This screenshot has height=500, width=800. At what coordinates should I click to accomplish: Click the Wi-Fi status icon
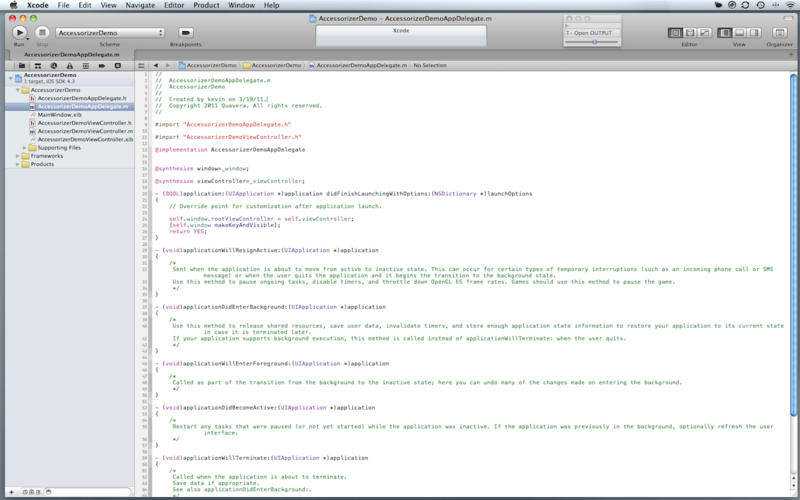[x=790, y=5]
